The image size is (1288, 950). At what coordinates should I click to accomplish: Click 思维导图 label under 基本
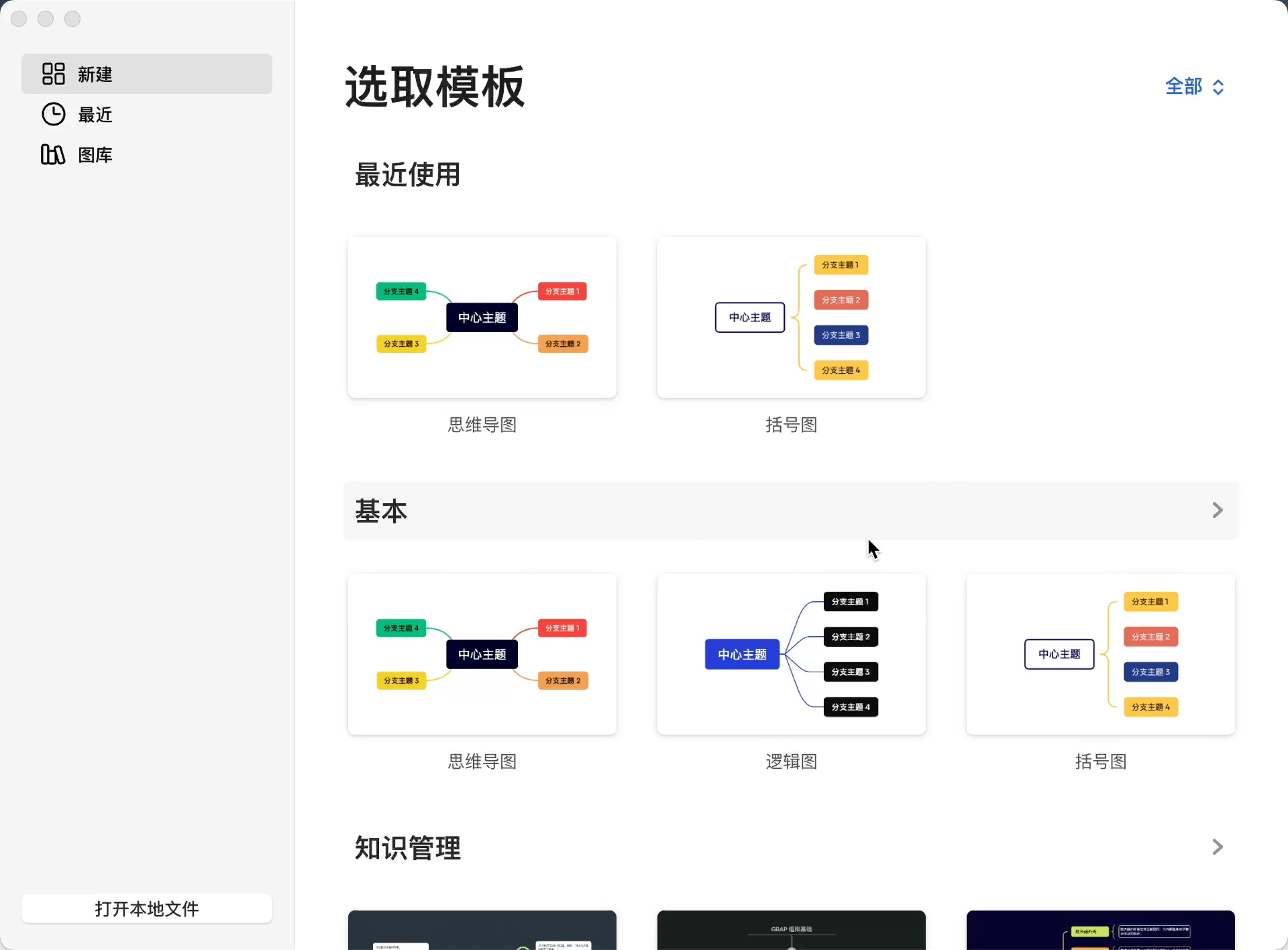click(482, 761)
